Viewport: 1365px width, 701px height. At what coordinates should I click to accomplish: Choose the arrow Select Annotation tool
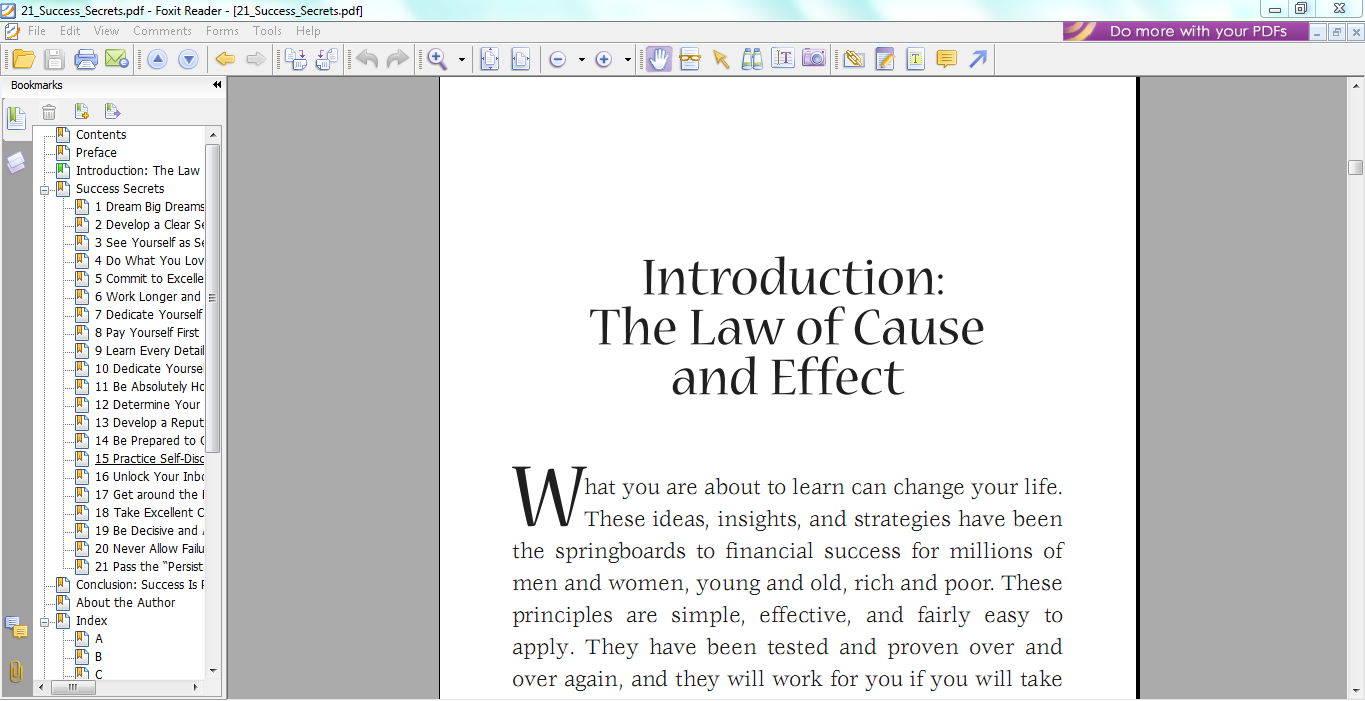point(721,60)
